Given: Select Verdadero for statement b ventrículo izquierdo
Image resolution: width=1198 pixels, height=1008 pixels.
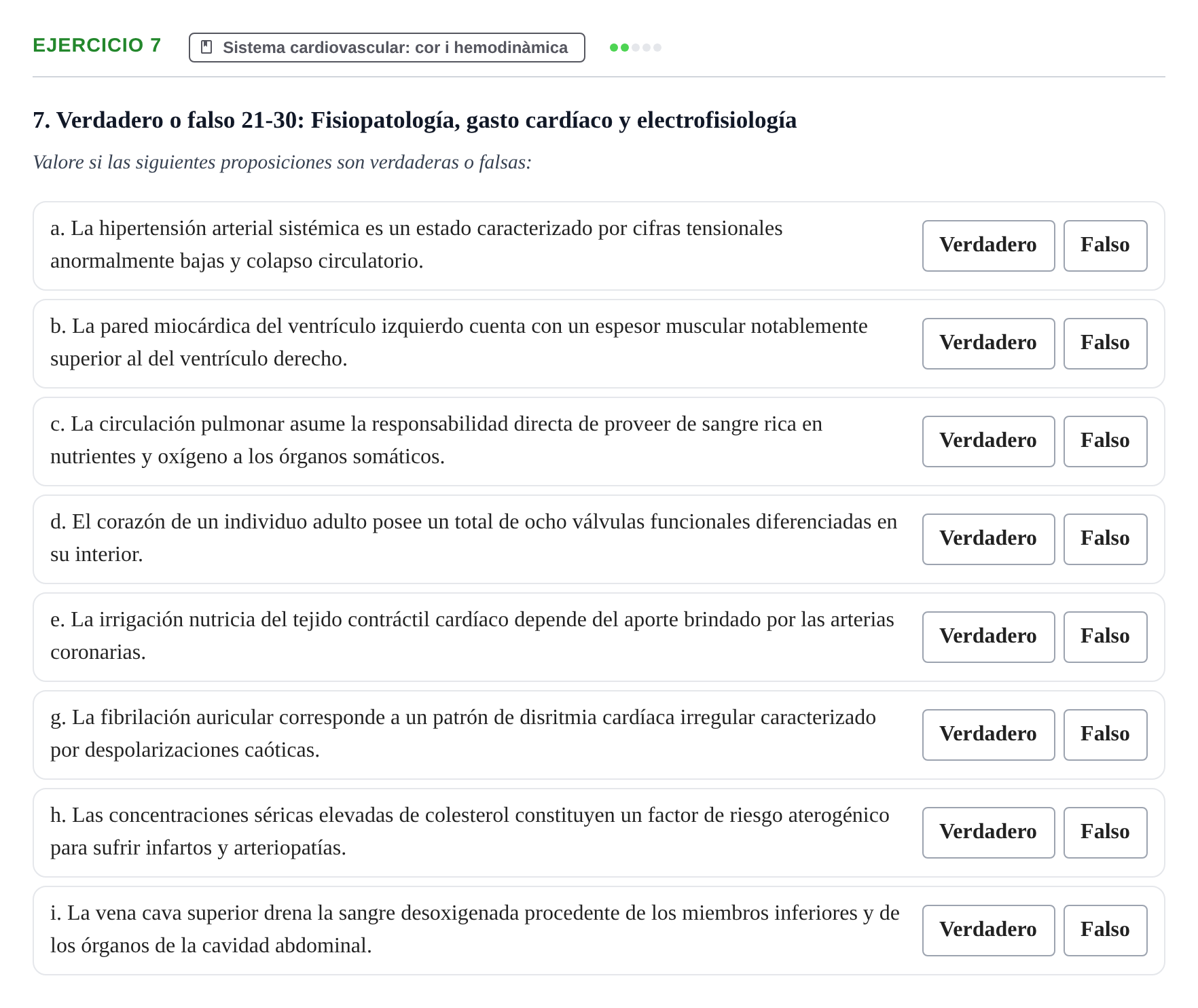Looking at the screenshot, I should coord(988,343).
